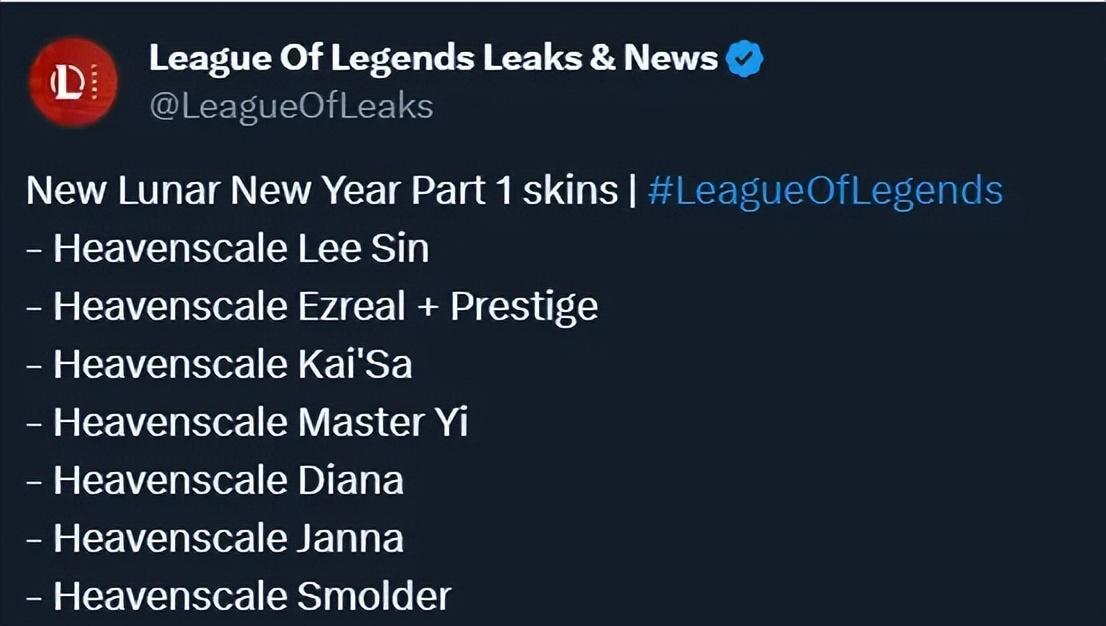
Task: Select the Heavenscale Kai'Sa line
Action: click(x=232, y=364)
